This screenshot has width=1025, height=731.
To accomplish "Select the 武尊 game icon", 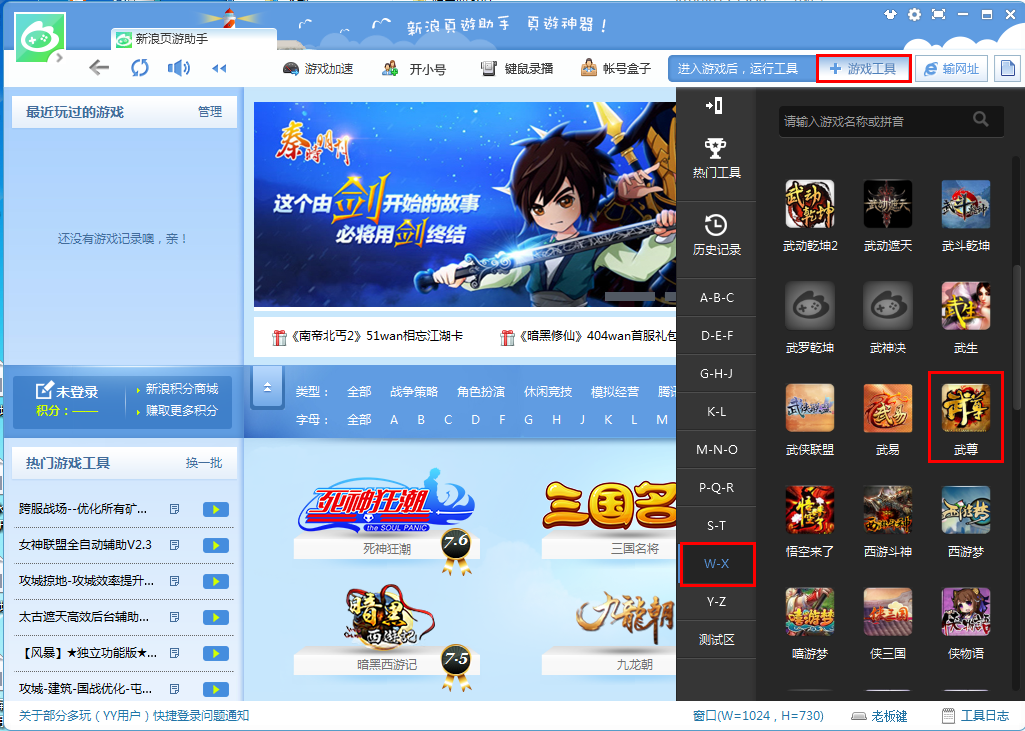I will pos(965,416).
